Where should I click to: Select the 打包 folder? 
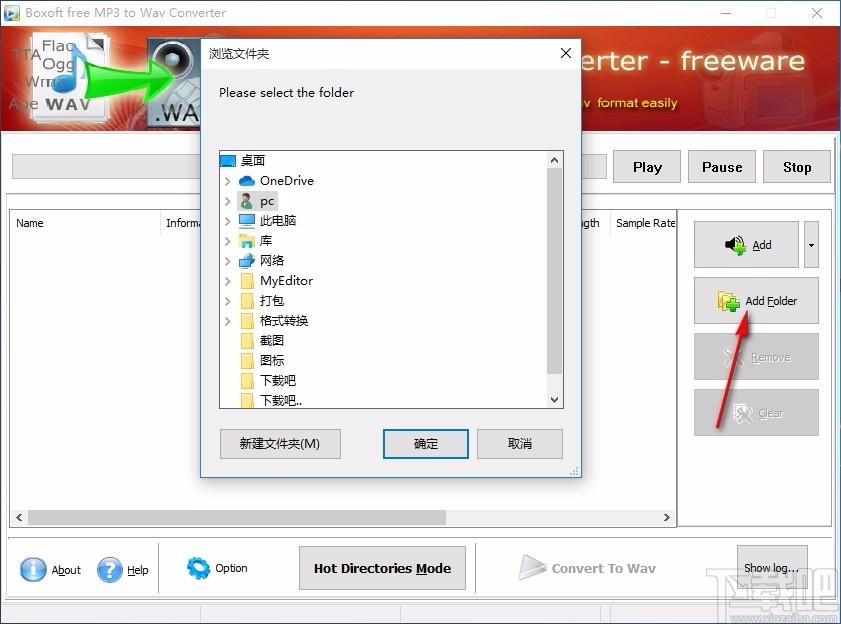tap(263, 300)
